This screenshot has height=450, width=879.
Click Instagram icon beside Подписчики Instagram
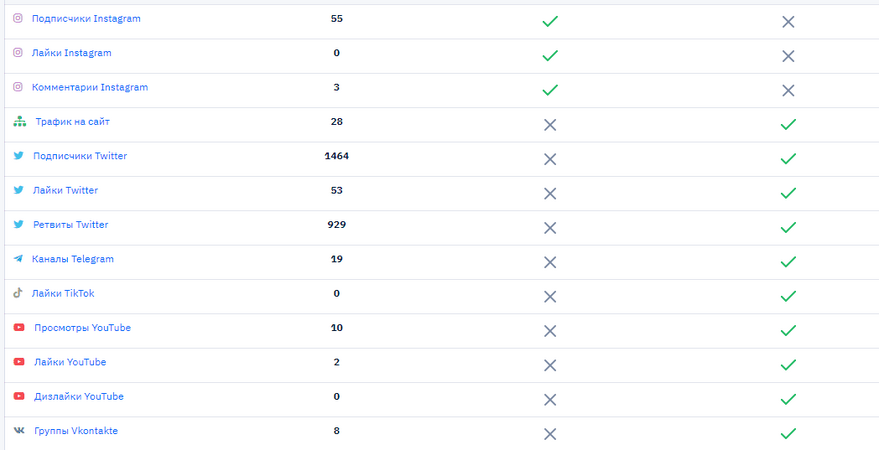[18, 18]
